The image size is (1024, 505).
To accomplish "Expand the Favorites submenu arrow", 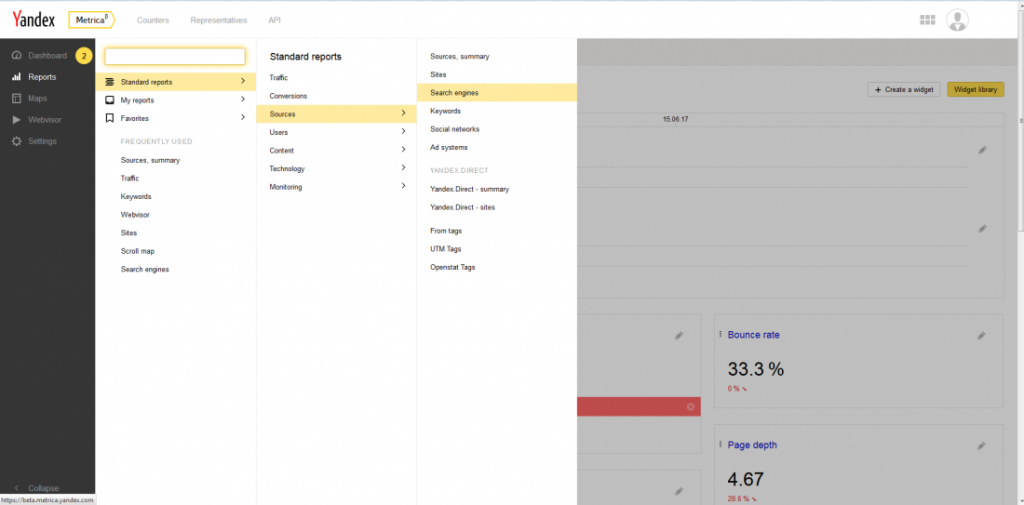I will click(x=243, y=118).
